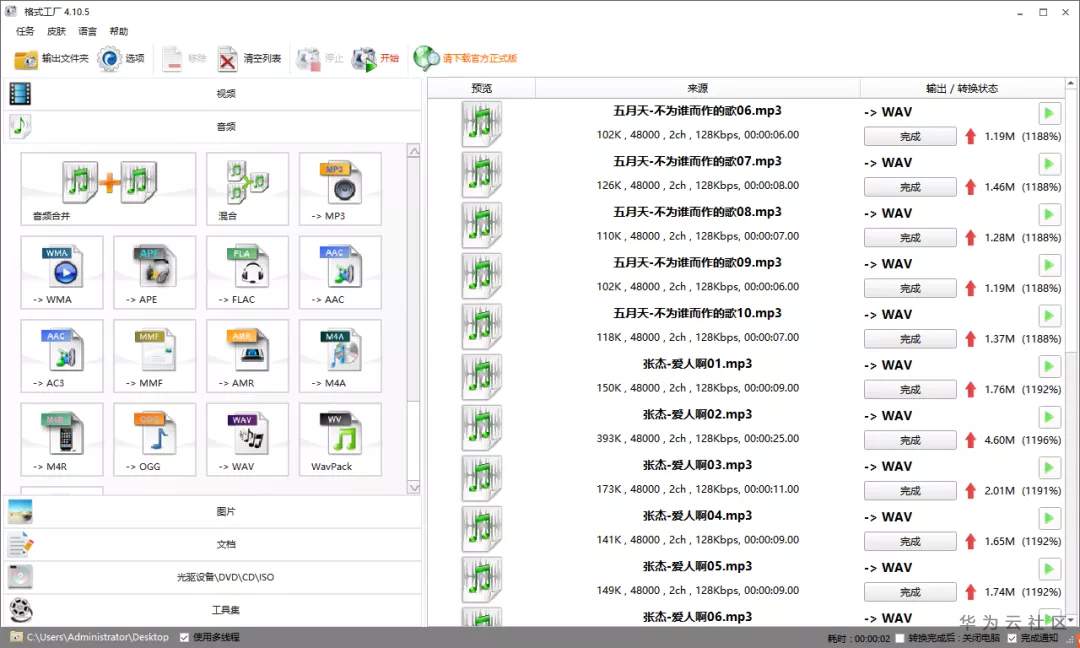Select the 张杰-爱人啊06.mp3 row title
Image resolution: width=1080 pixels, height=648 pixels.
coord(697,617)
